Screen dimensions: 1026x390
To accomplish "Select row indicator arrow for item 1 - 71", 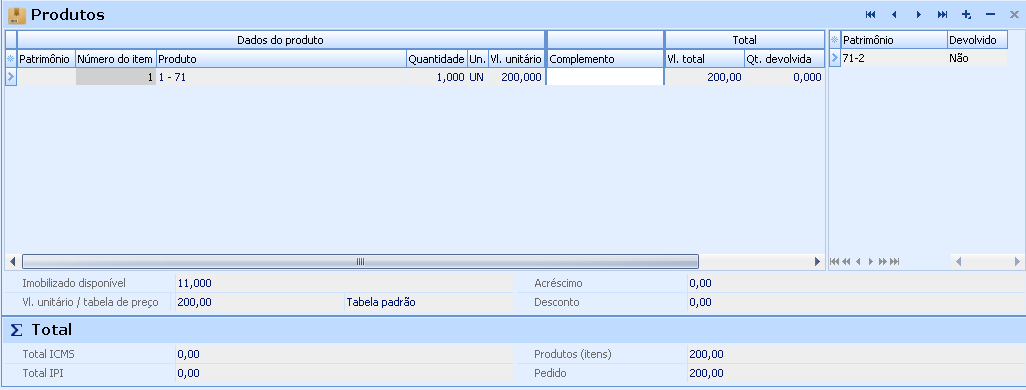I will (x=10, y=77).
